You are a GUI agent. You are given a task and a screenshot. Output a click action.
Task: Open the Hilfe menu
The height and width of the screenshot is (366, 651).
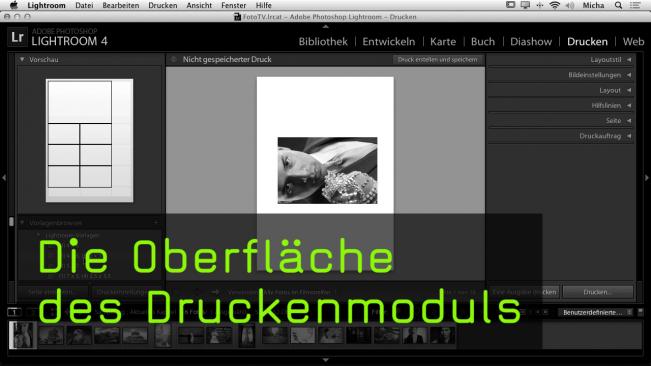click(263, 5)
